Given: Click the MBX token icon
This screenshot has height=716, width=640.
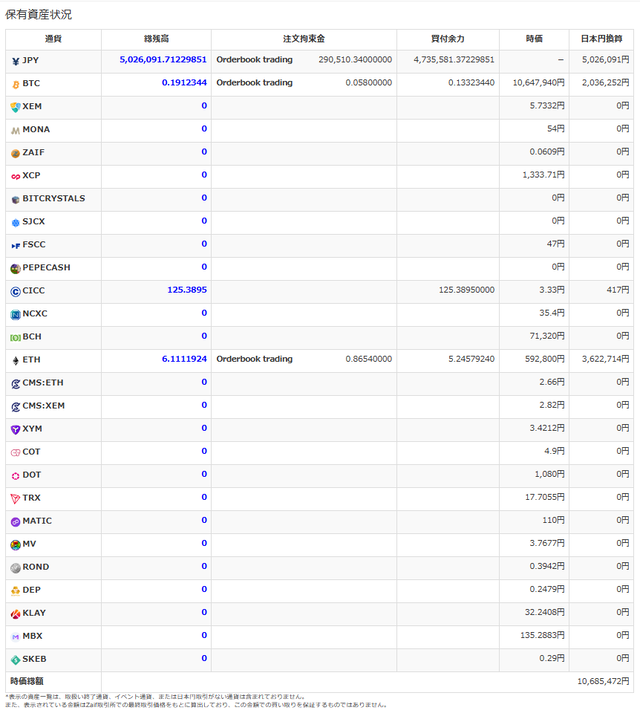Looking at the screenshot, I should coord(16,637).
